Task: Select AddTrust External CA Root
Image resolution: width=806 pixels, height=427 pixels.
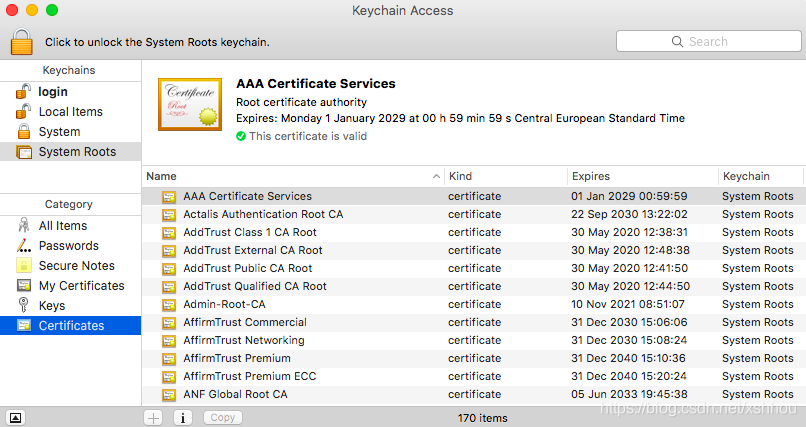Action: click(x=473, y=250)
